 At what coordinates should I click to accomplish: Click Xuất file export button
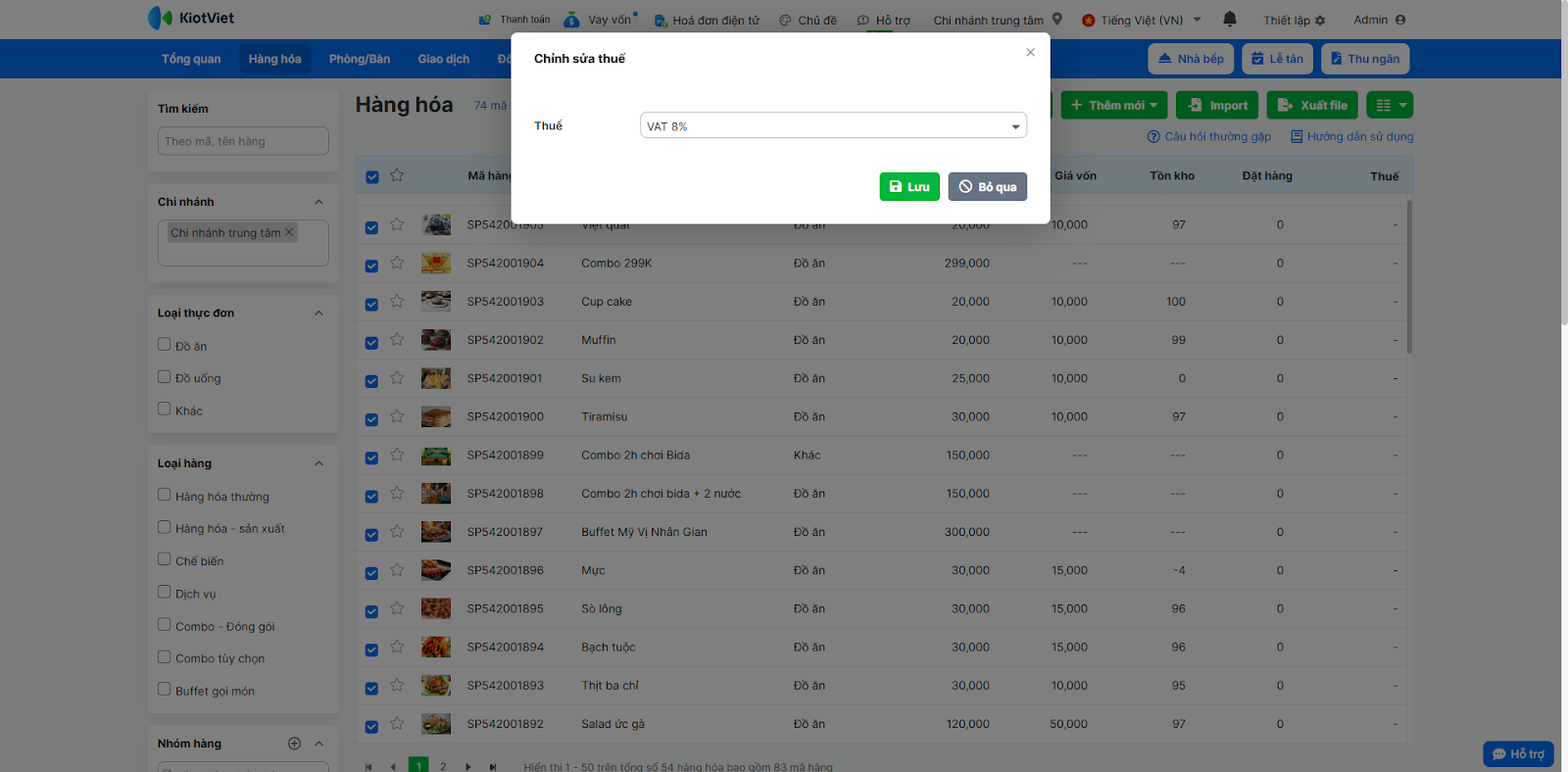pyautogui.click(x=1312, y=105)
